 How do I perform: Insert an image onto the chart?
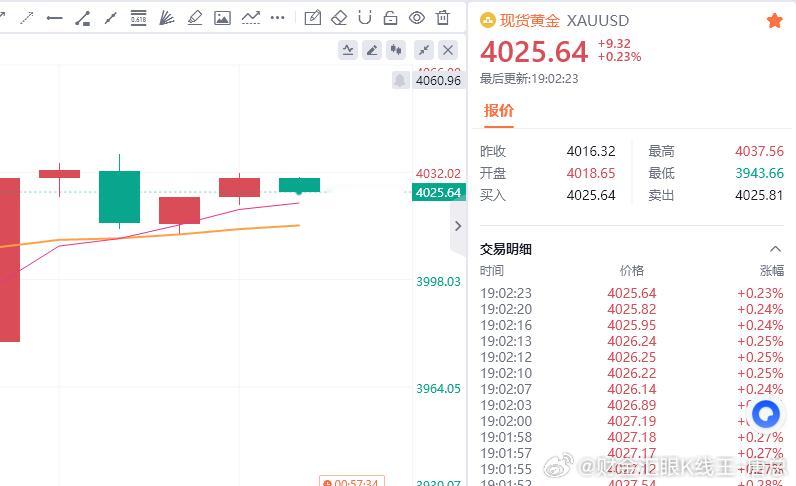coord(222,18)
